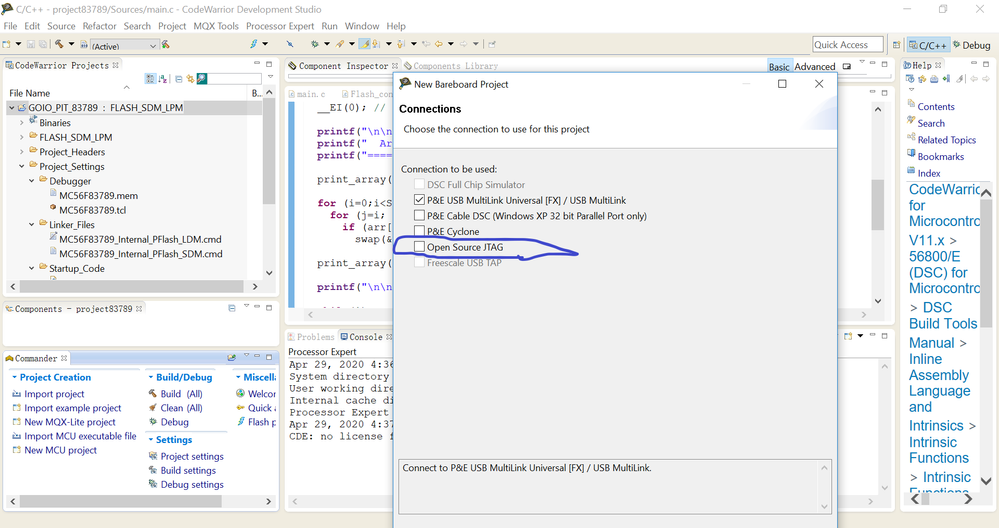Click Clean (All) in Commander panel
Screen dimensions: 999x528
click(181, 408)
